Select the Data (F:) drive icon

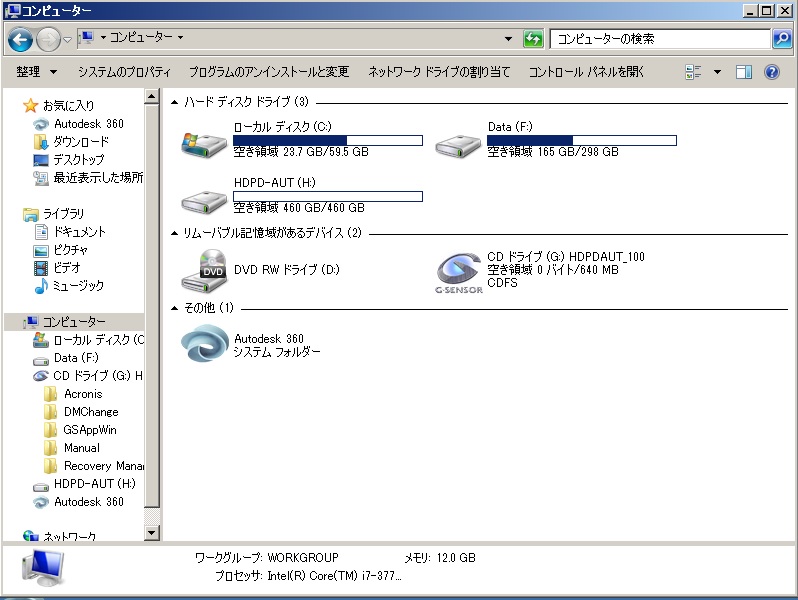coord(458,146)
